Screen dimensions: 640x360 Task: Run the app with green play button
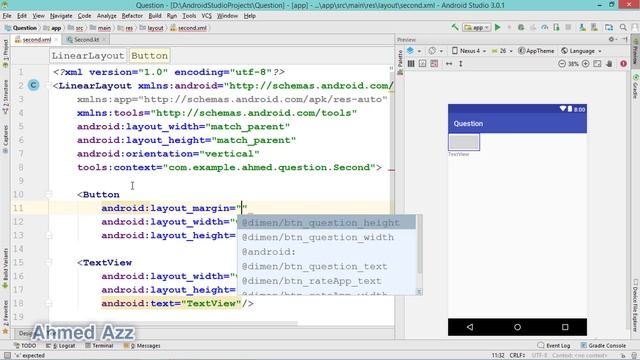pyautogui.click(x=498, y=27)
